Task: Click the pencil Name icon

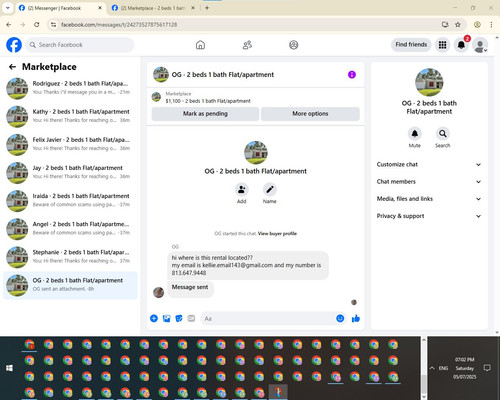Action: pos(270,189)
